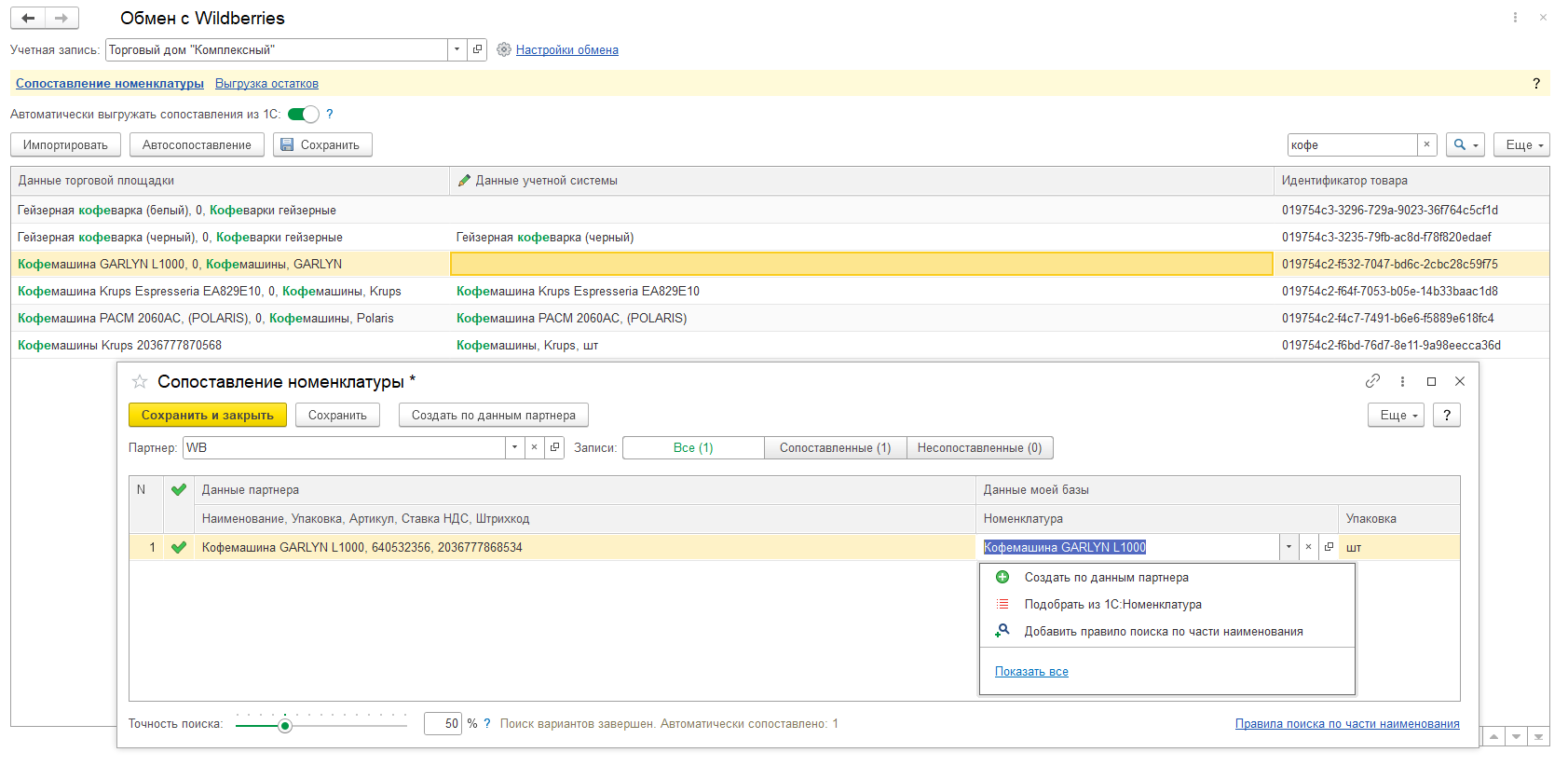The image size is (1568, 766).
Task: Click the gear icon next to Настройки обмена
Action: 504,49
